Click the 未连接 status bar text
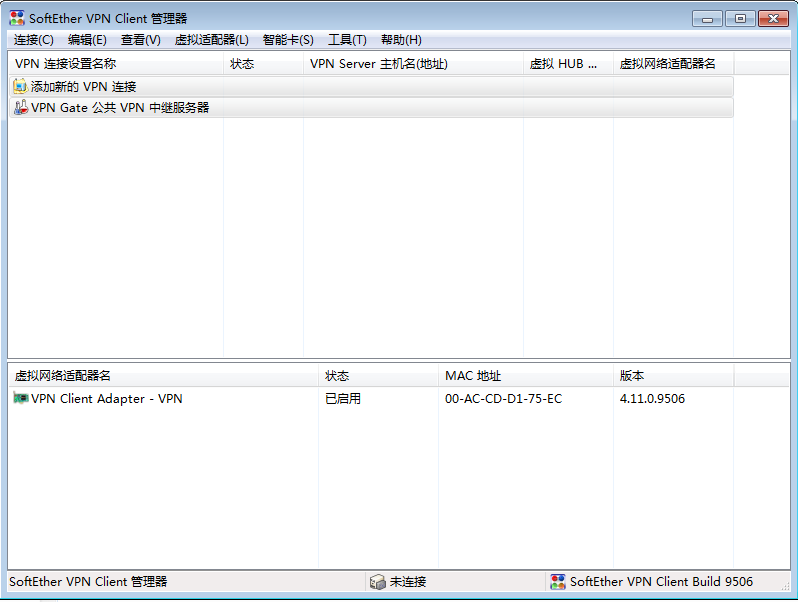This screenshot has width=798, height=602. 408,582
